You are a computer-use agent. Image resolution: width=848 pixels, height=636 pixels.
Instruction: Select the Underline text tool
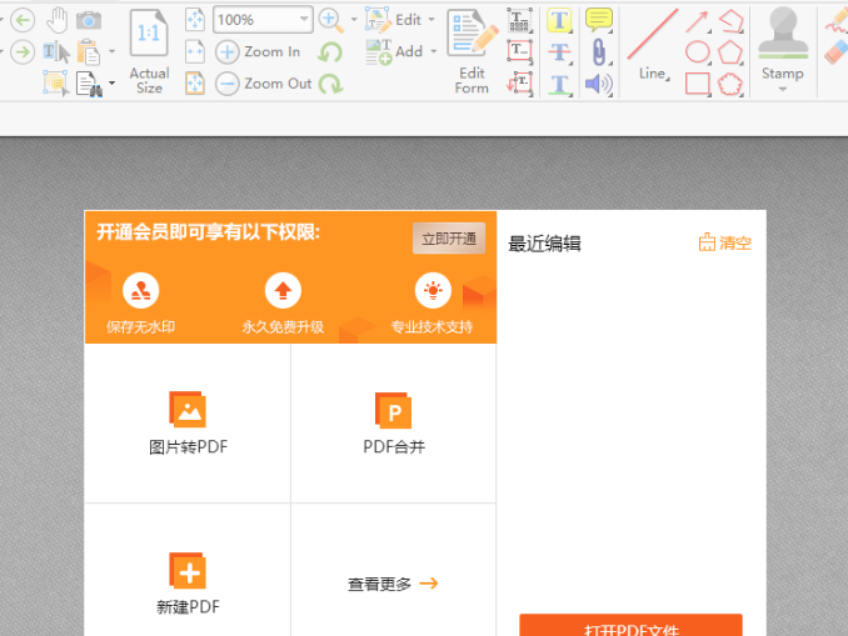pos(559,84)
